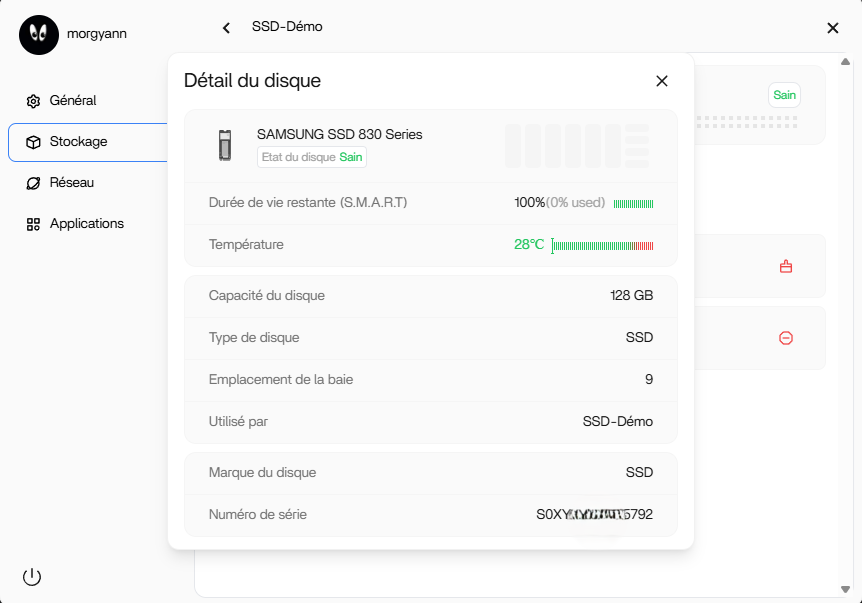Click the Réseau planet icon
This screenshot has width=862, height=603.
(x=33, y=183)
